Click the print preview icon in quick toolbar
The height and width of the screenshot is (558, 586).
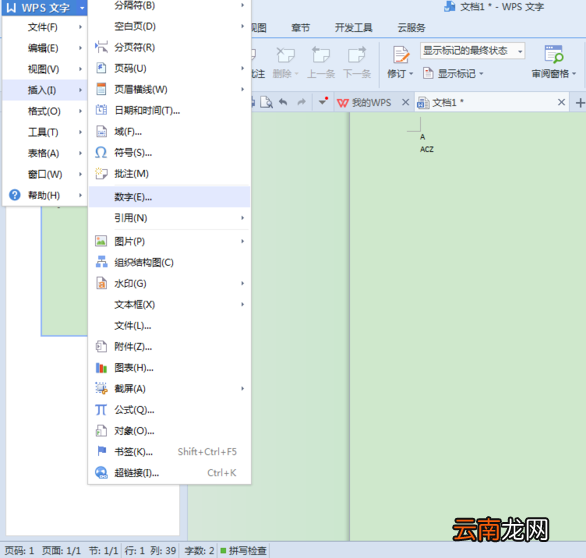coord(266,102)
